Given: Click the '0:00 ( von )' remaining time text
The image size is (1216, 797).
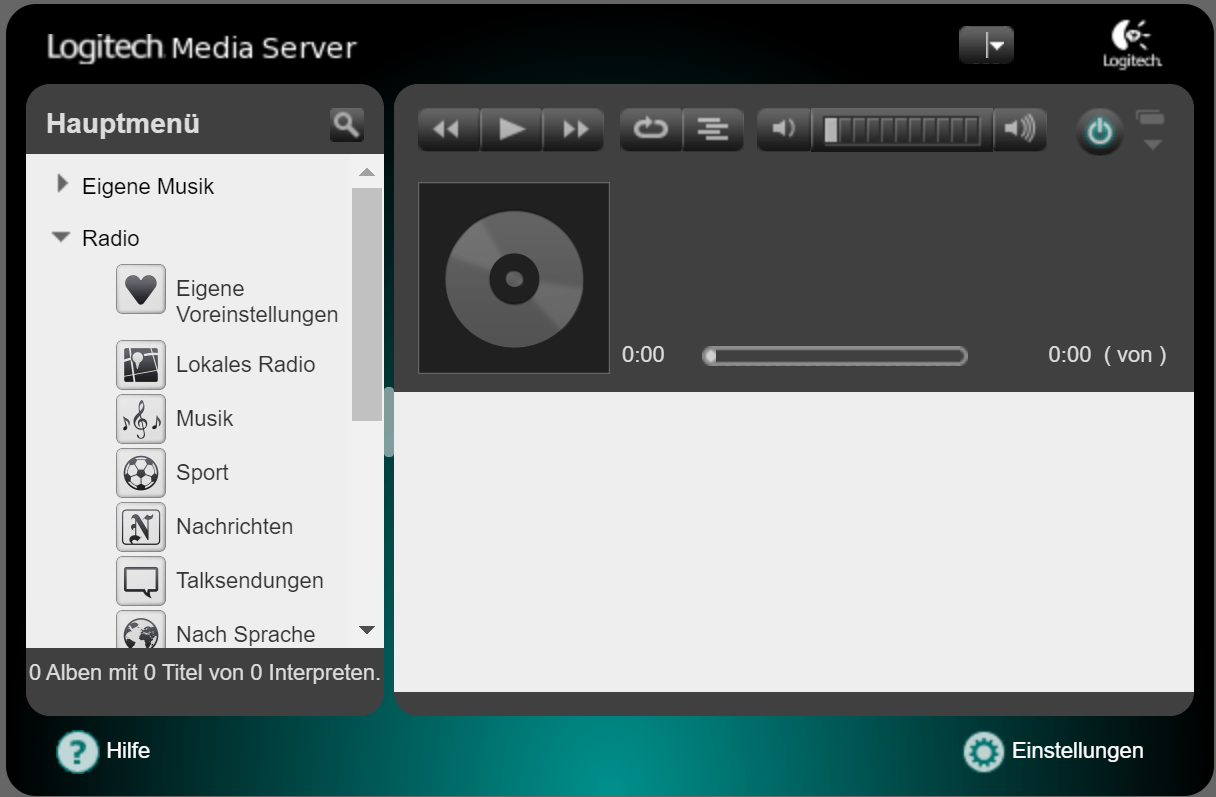Looking at the screenshot, I should [x=1107, y=355].
